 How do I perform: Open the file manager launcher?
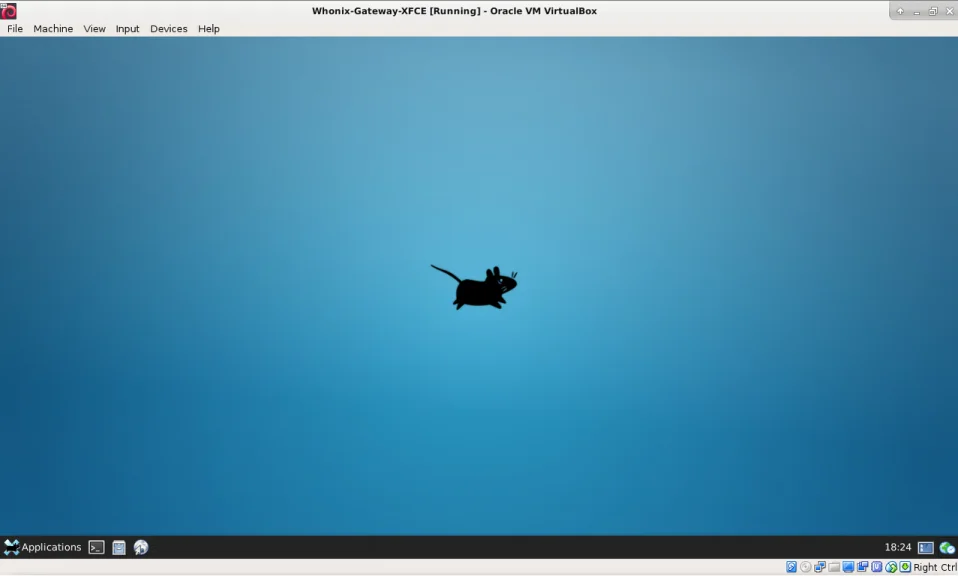[119, 547]
